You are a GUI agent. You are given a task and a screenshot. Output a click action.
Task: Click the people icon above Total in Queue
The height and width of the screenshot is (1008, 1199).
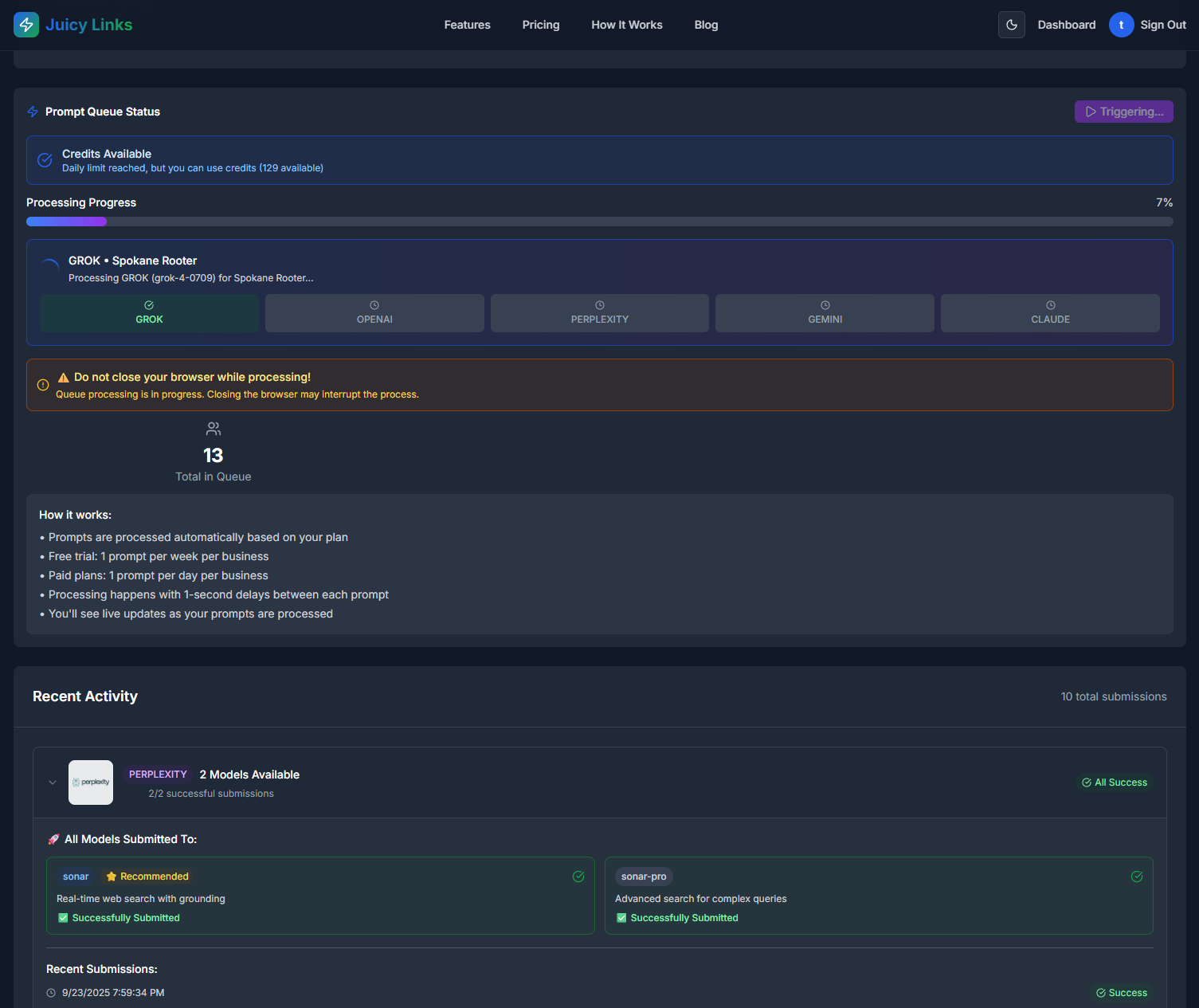coord(214,429)
